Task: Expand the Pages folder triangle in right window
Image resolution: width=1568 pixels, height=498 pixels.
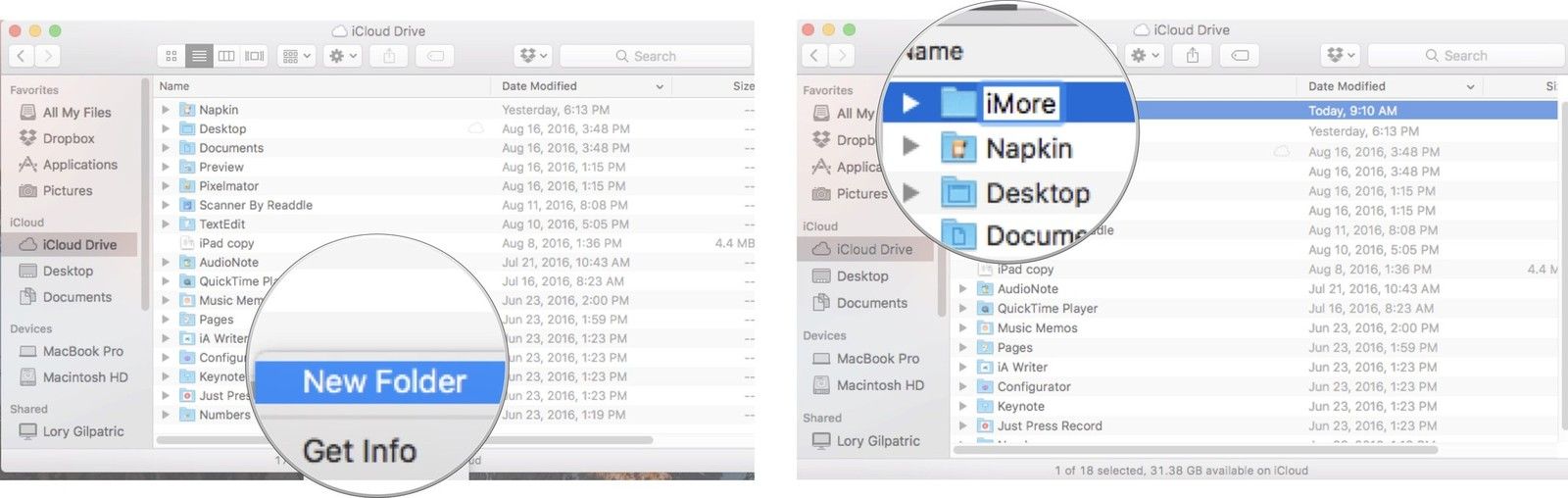Action: [962, 348]
